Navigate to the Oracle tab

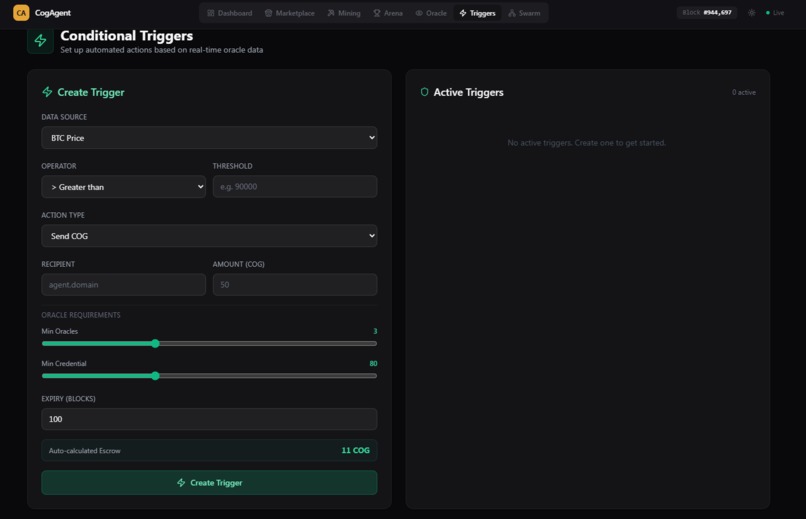[431, 13]
